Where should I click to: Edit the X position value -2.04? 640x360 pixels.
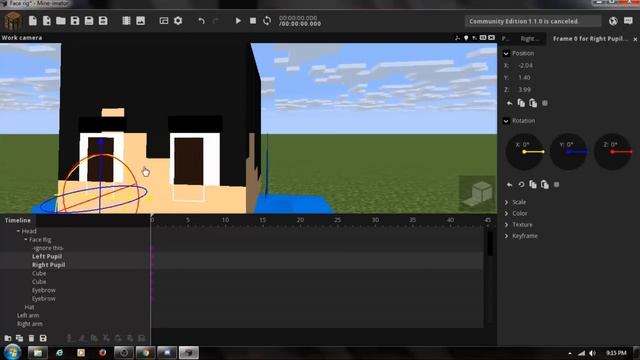pyautogui.click(x=526, y=65)
